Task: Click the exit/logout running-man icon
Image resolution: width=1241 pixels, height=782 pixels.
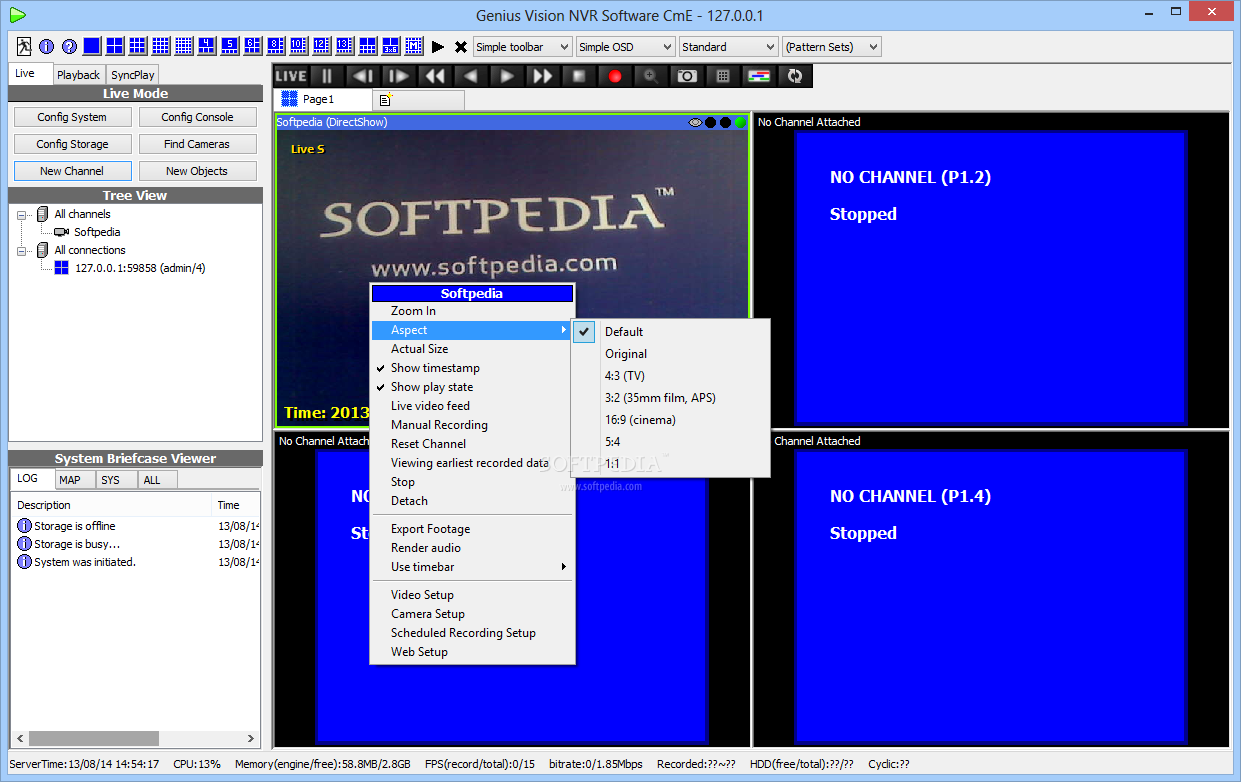Action: pos(24,46)
